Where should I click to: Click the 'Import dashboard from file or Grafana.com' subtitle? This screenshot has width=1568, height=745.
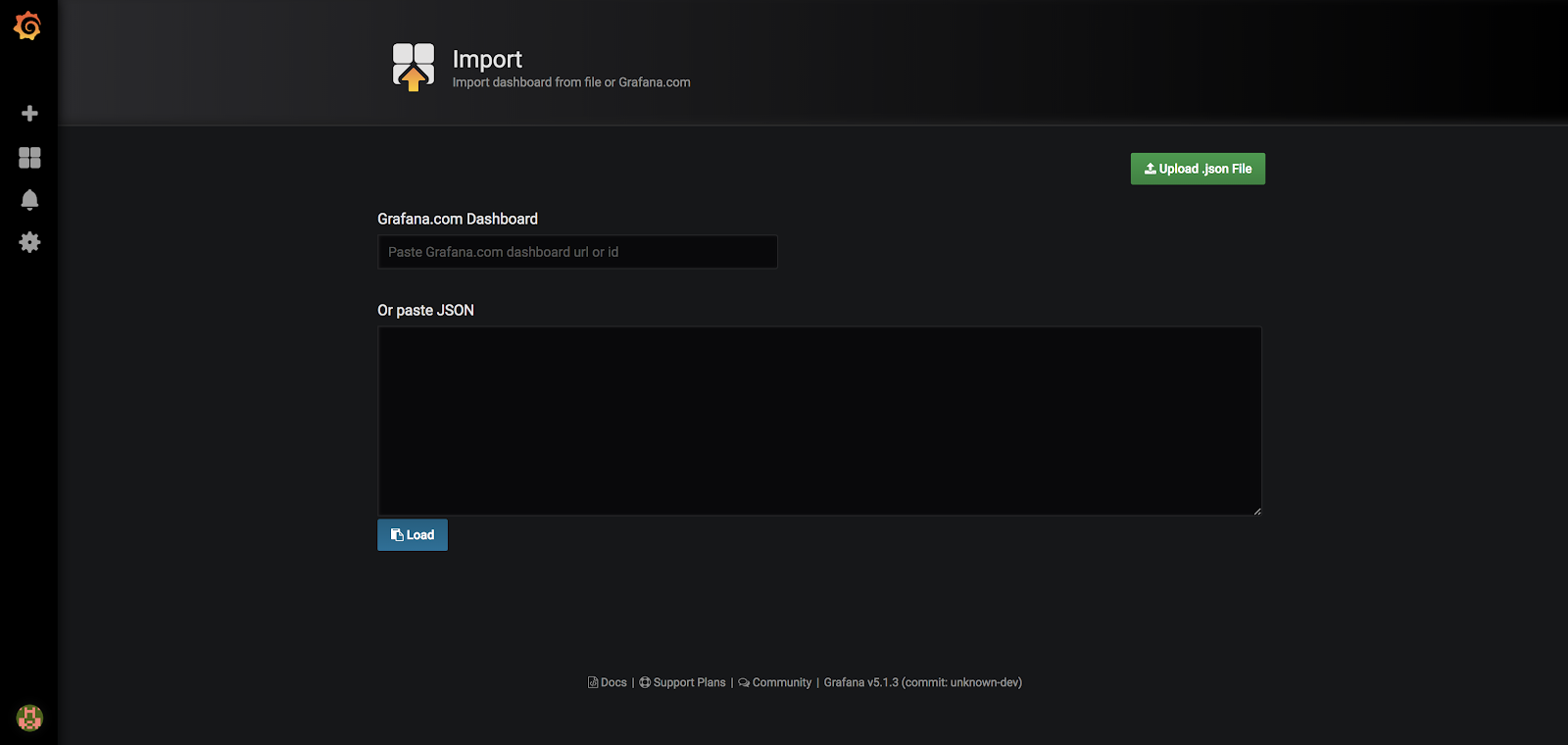tap(571, 82)
